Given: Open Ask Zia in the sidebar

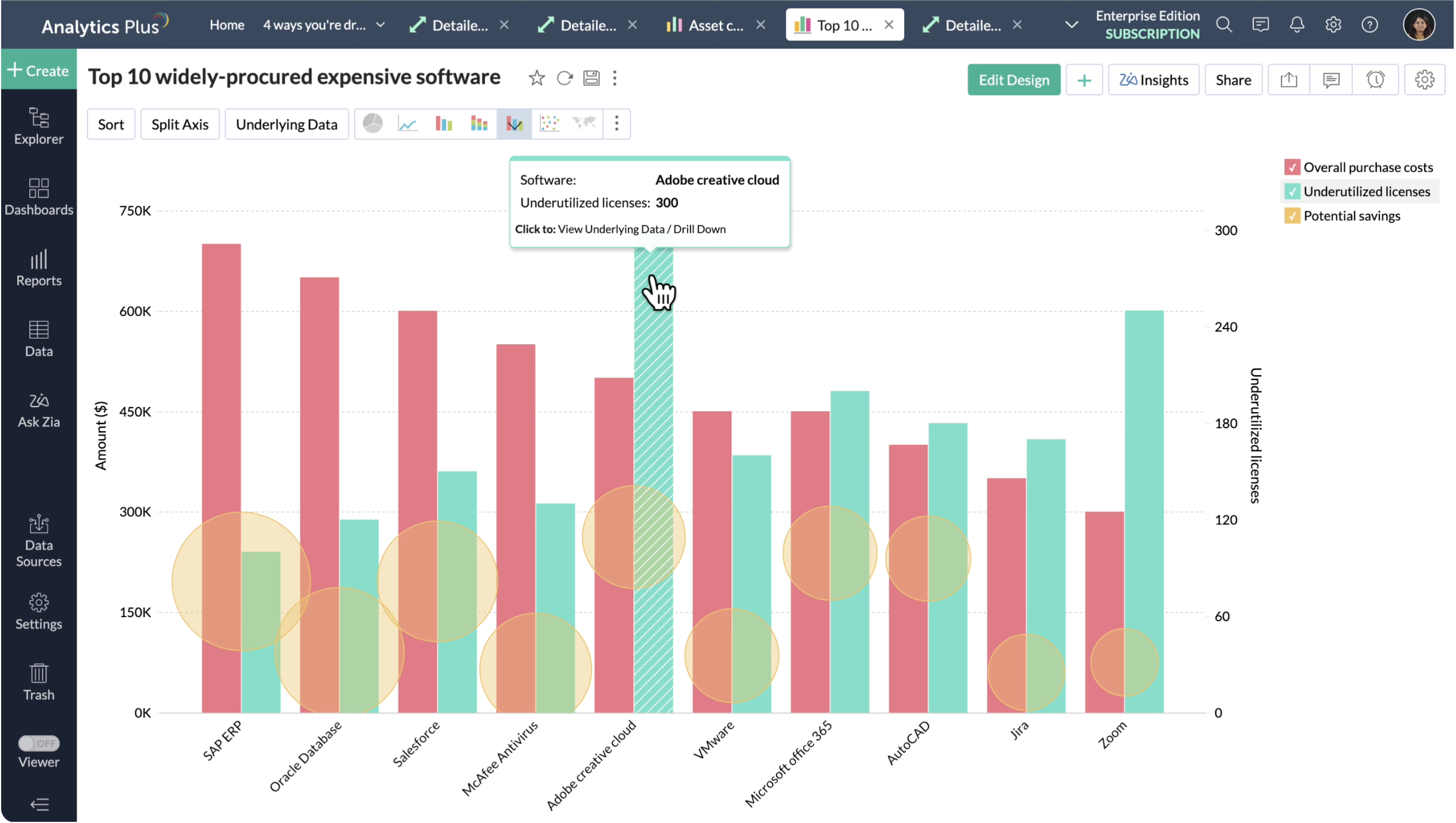Looking at the screenshot, I should [39, 410].
